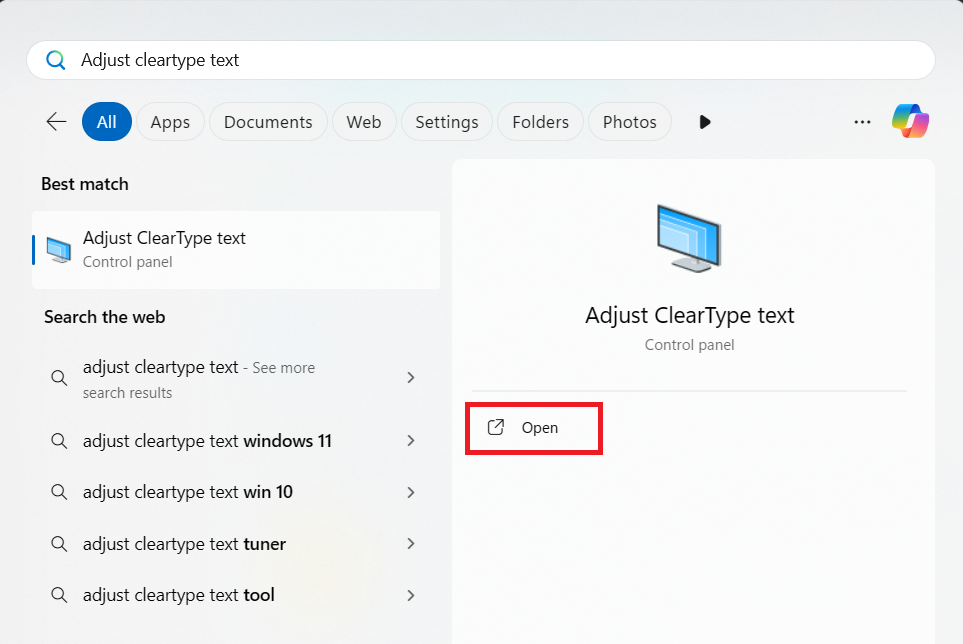Switch to the Settings filter tab
This screenshot has height=644, width=963.
(x=446, y=122)
